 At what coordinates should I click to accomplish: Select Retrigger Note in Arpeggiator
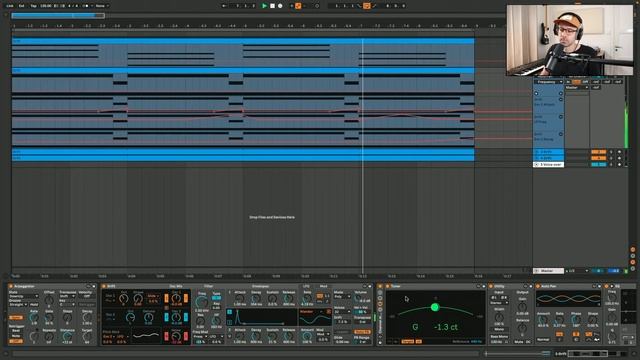pyautogui.click(x=16, y=336)
